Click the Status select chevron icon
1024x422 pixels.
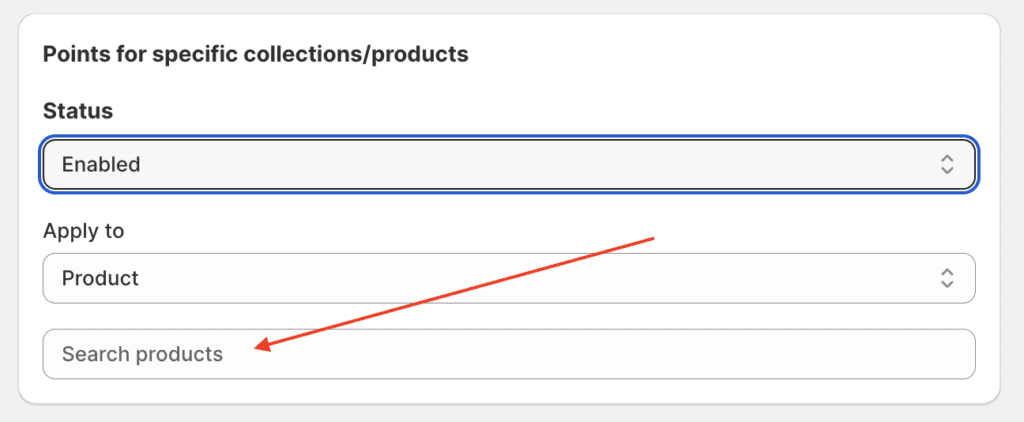tap(947, 164)
